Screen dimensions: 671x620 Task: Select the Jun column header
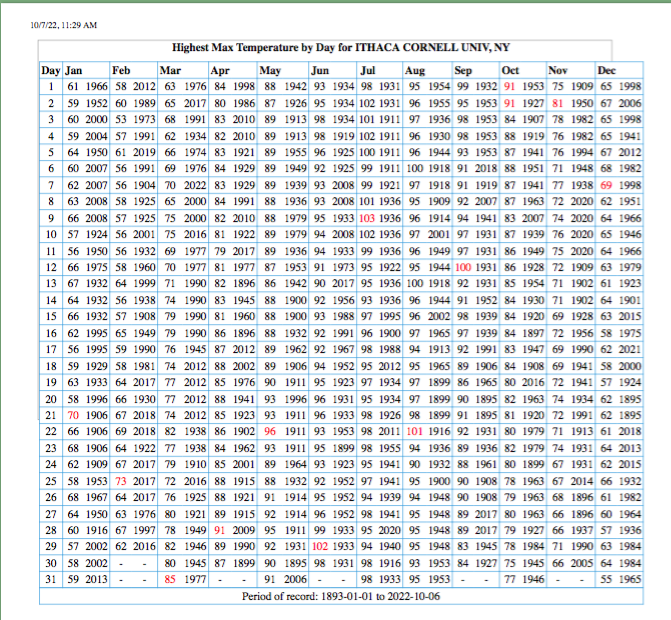pyautogui.click(x=320, y=71)
